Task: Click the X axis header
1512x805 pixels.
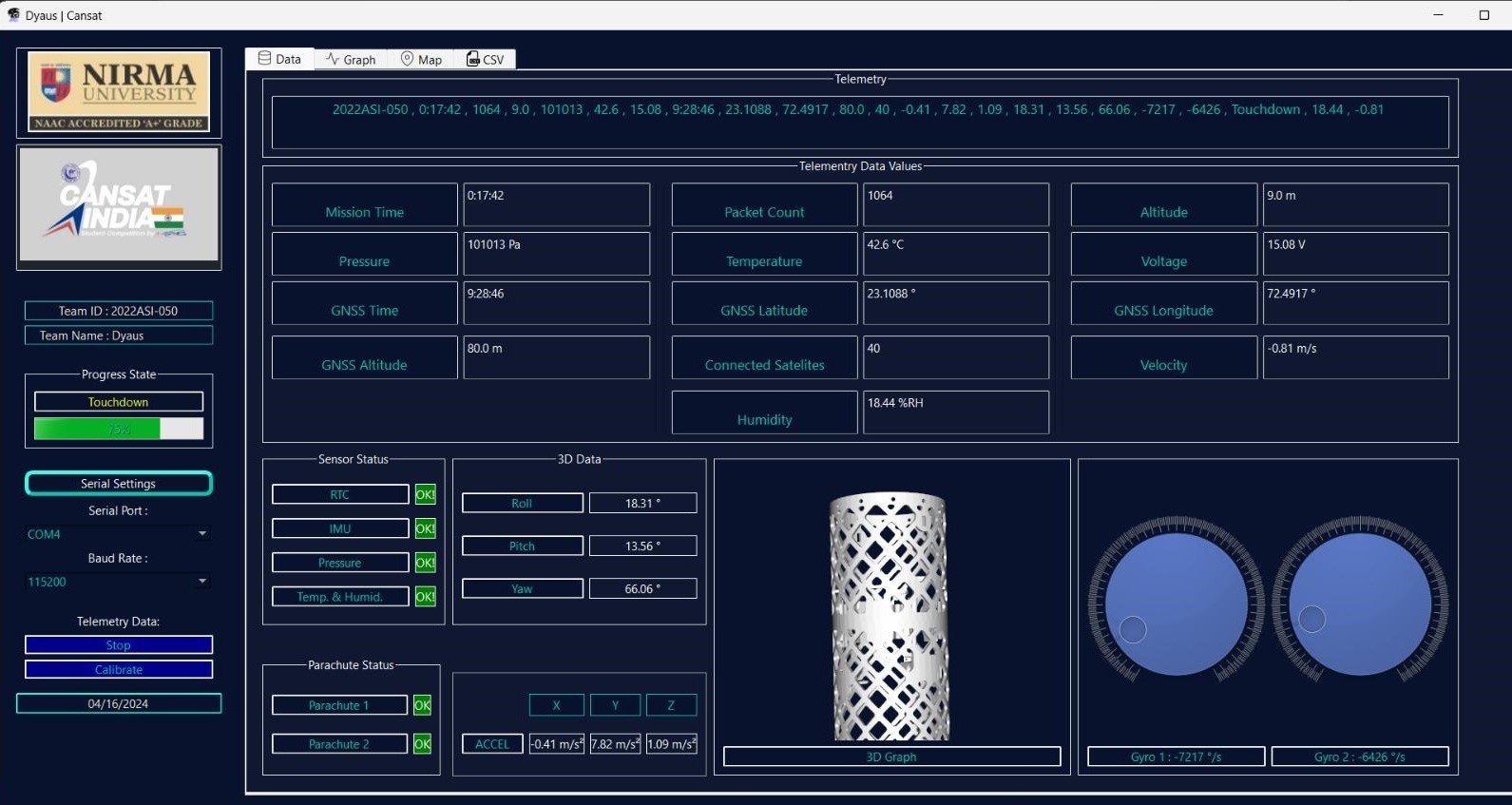Action: click(x=557, y=705)
